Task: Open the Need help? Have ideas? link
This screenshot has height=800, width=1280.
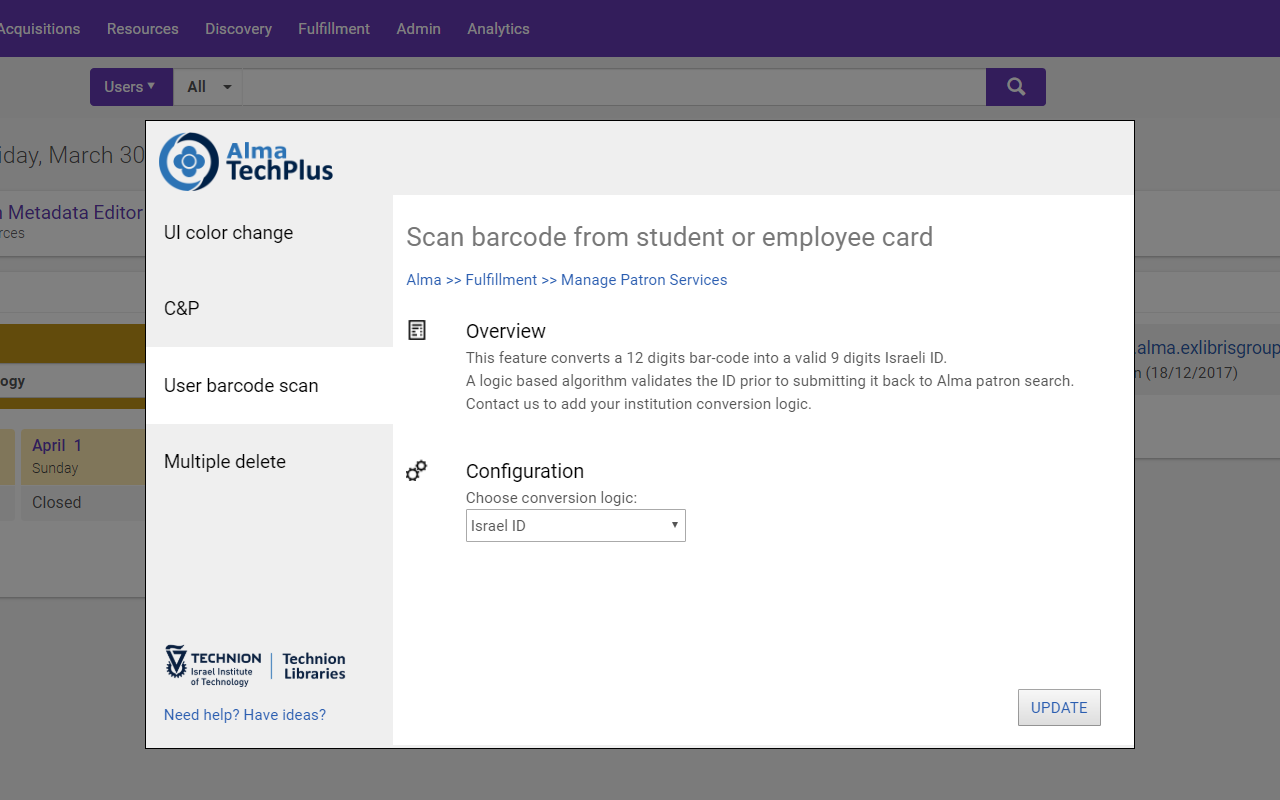Action: (245, 715)
